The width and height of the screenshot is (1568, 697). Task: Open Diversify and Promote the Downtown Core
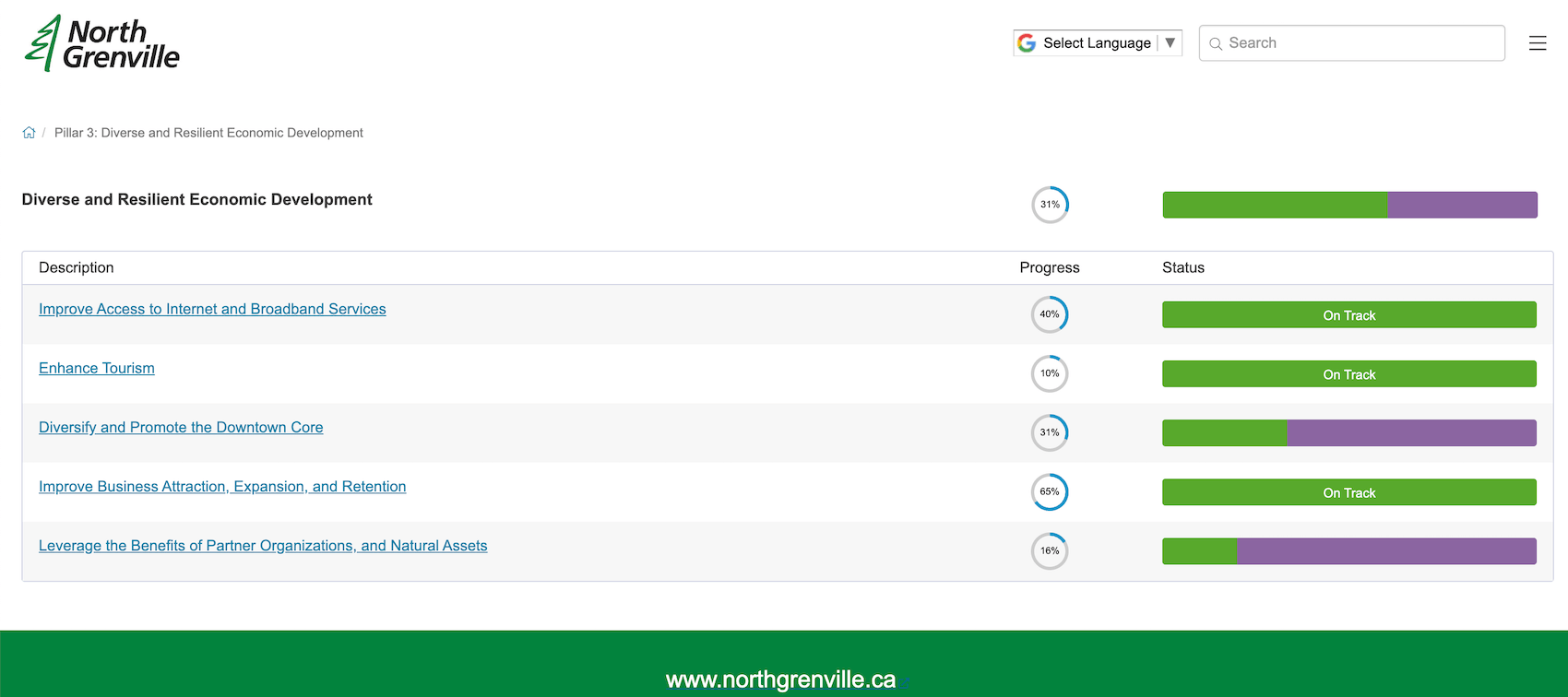tap(181, 427)
